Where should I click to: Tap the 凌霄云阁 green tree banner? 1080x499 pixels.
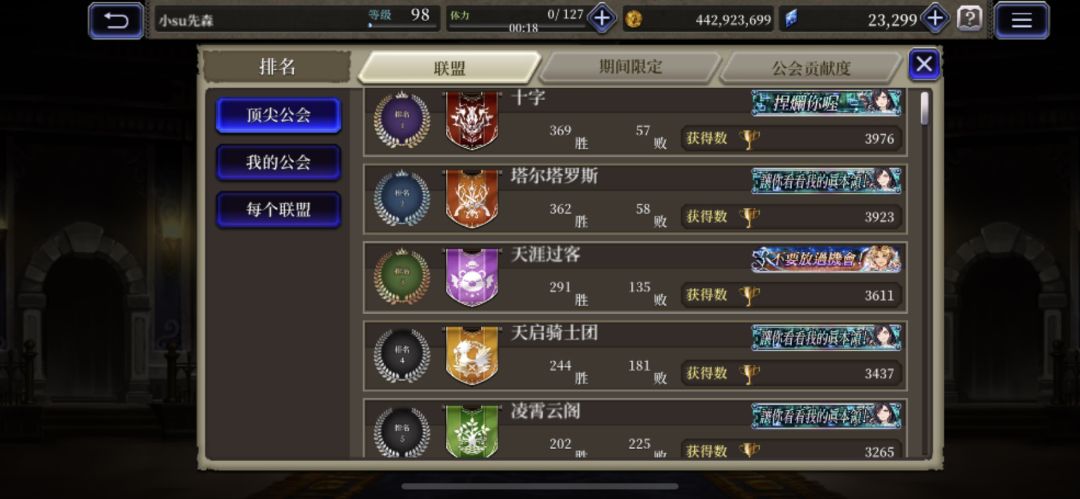click(472, 431)
